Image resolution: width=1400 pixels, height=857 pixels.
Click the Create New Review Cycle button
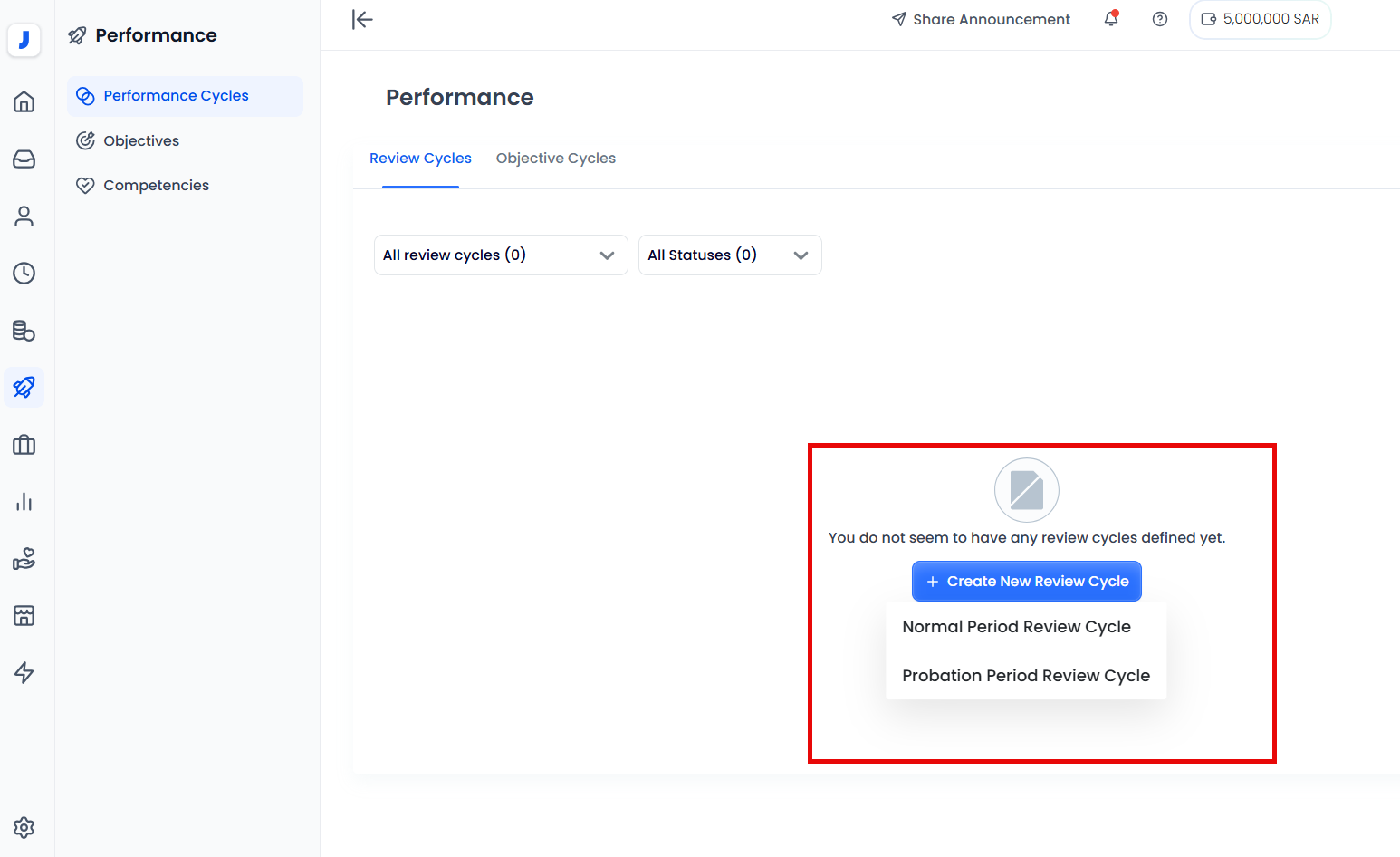click(x=1026, y=582)
